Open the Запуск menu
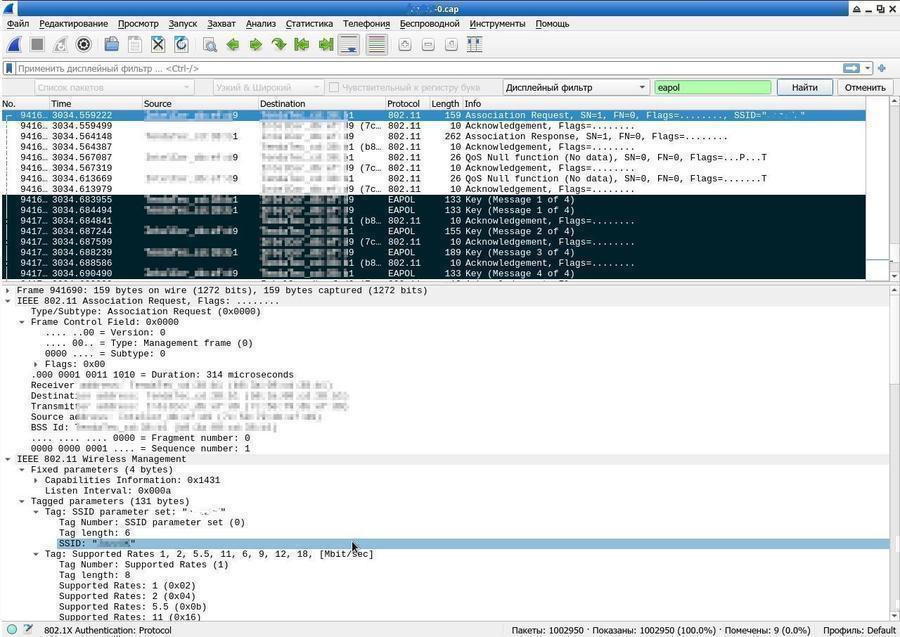 (183, 24)
